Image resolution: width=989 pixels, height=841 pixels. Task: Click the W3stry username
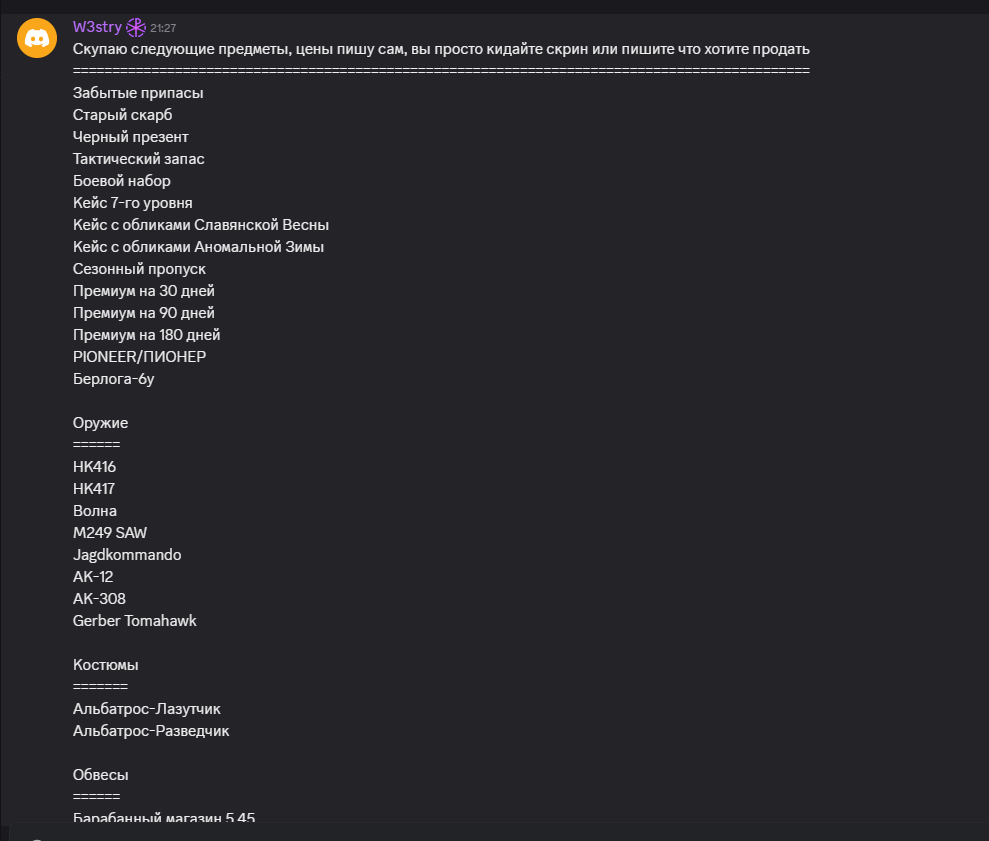[x=97, y=27]
